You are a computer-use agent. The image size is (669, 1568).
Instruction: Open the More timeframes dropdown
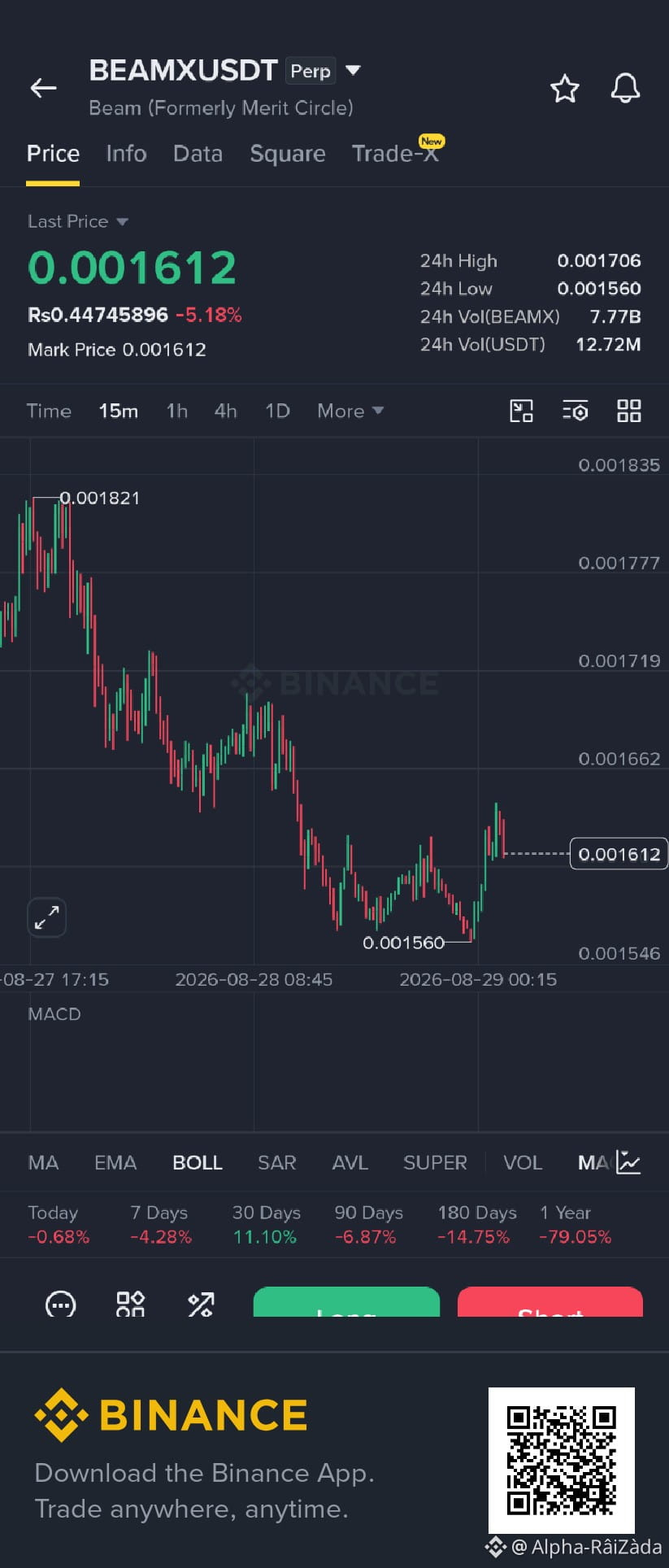(350, 411)
